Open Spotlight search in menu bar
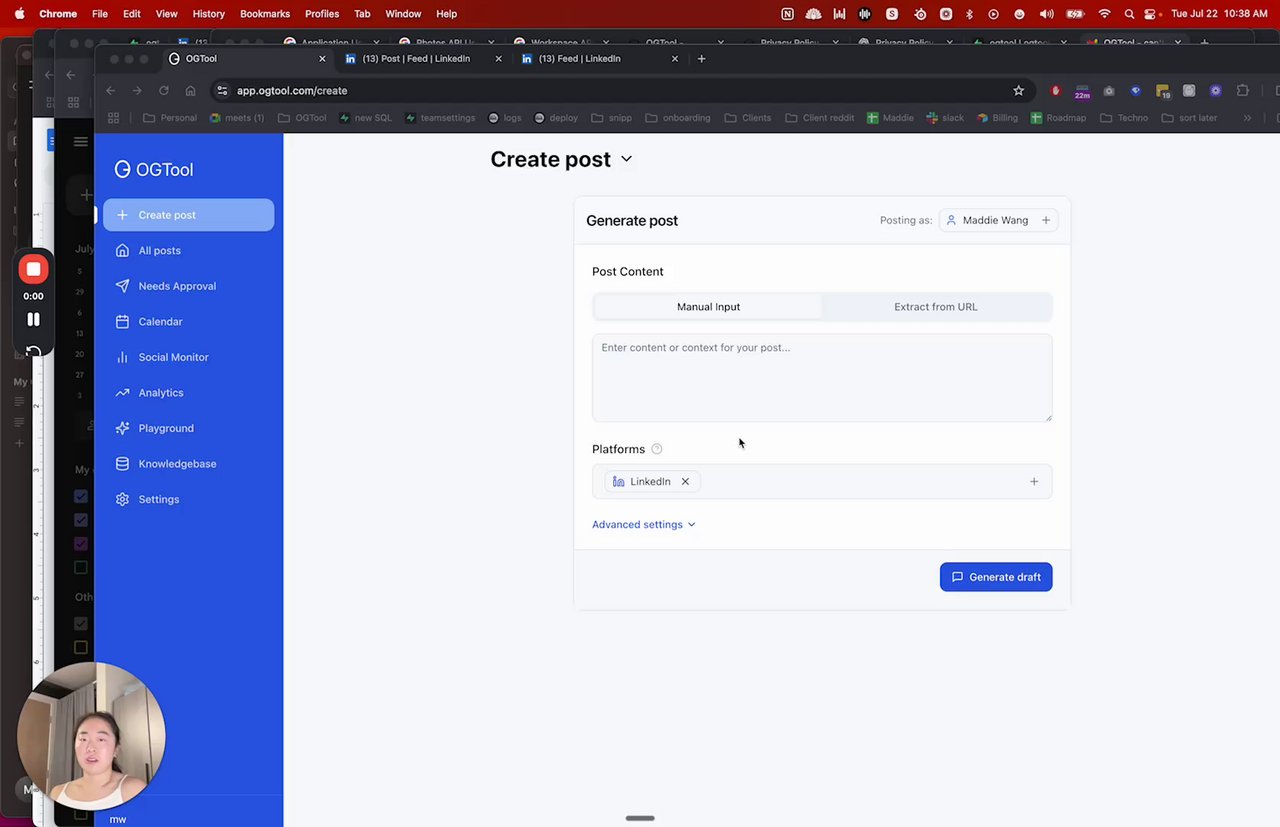Screen dimensions: 1280x827 1129,14
